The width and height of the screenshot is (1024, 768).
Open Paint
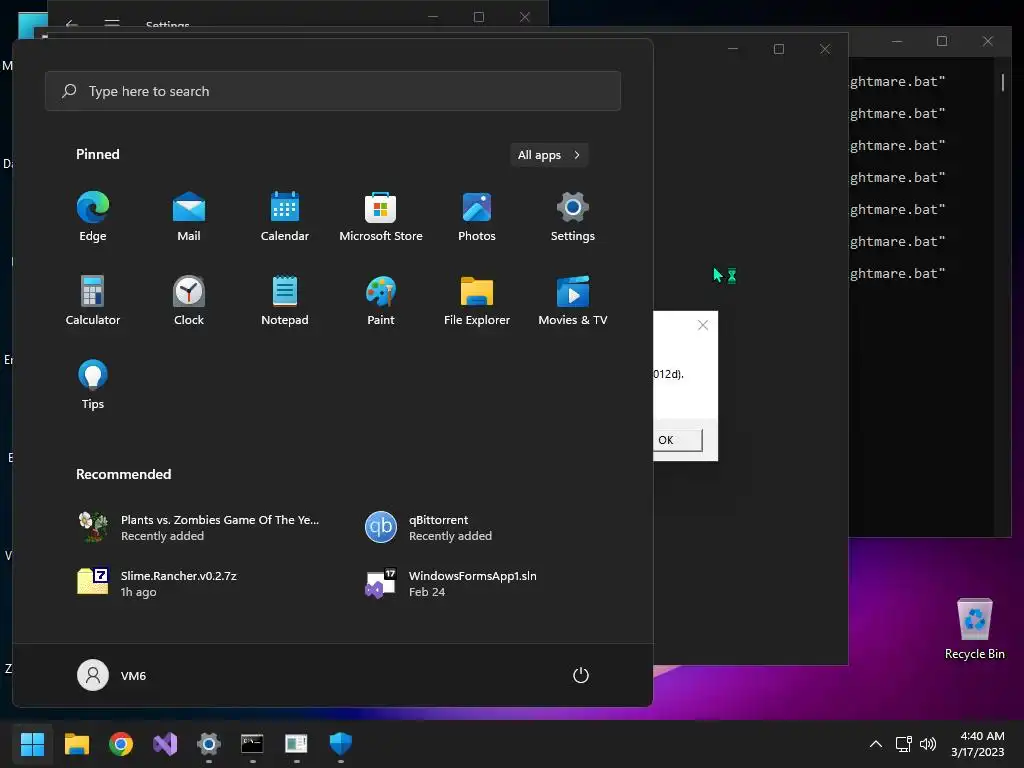pyautogui.click(x=381, y=300)
